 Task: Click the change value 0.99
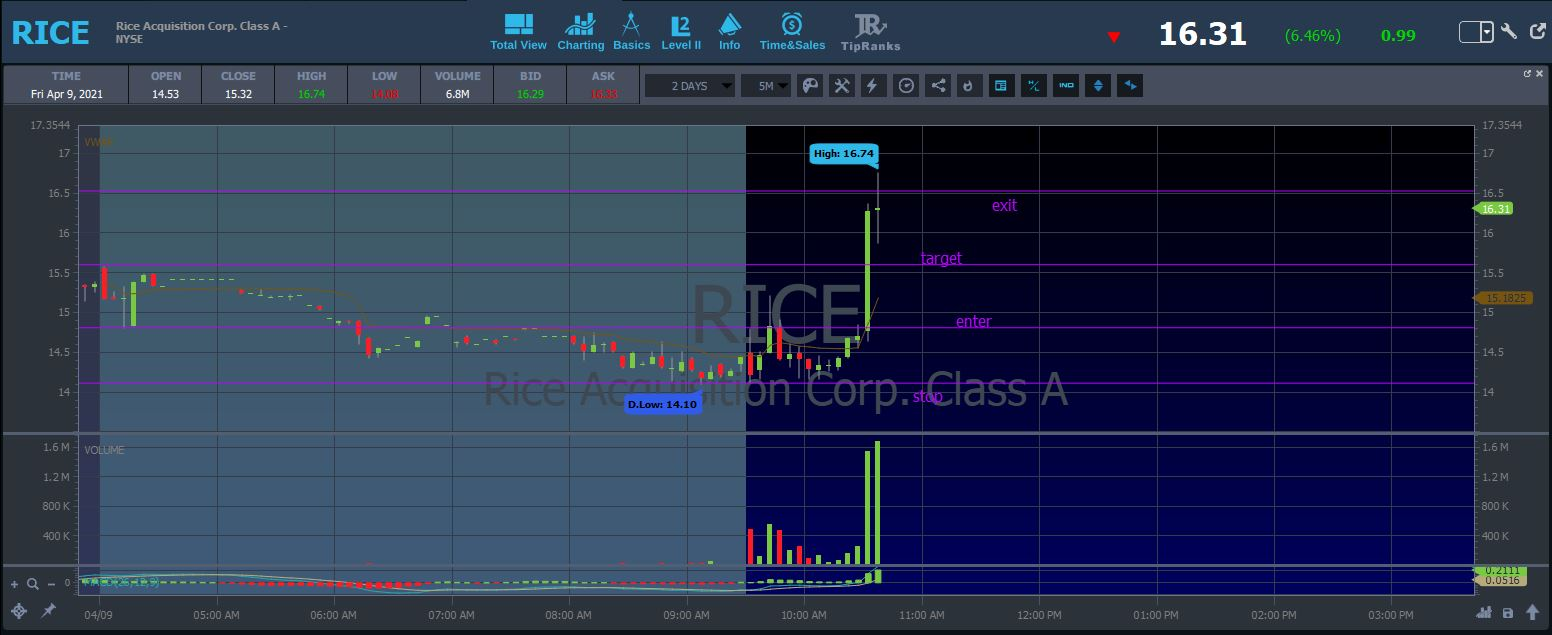coord(1398,35)
